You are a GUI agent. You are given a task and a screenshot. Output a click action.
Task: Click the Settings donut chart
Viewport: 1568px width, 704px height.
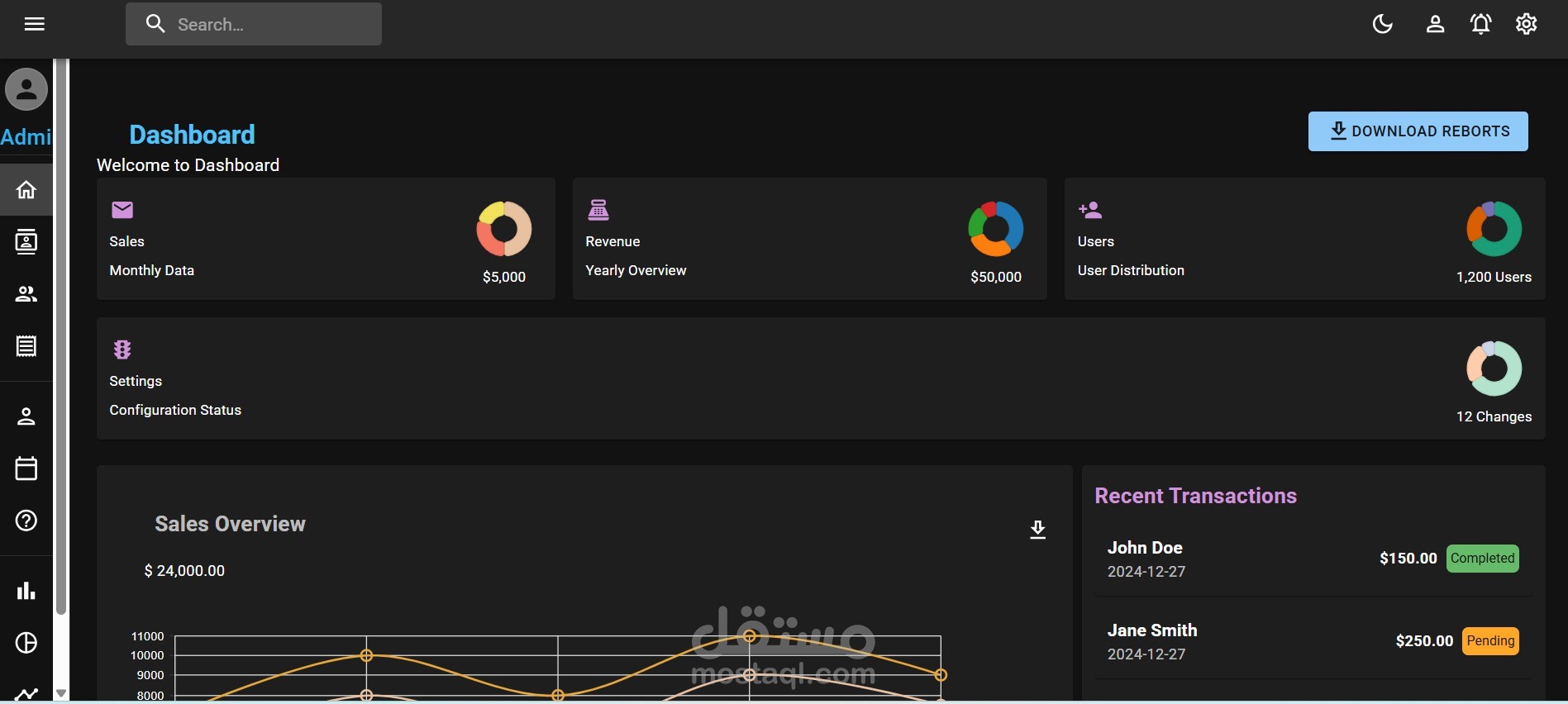coord(1494,369)
